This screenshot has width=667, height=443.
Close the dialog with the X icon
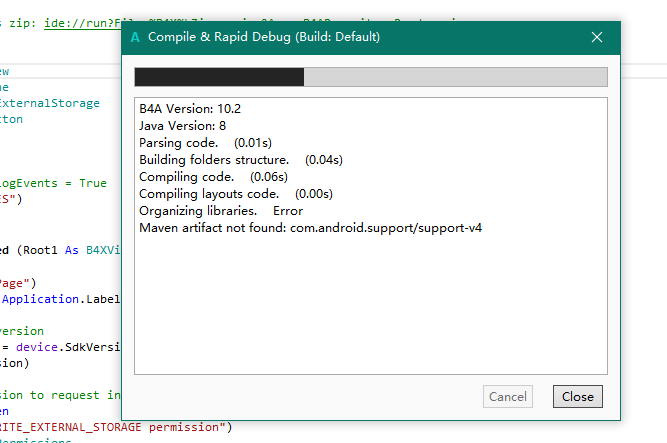point(597,37)
